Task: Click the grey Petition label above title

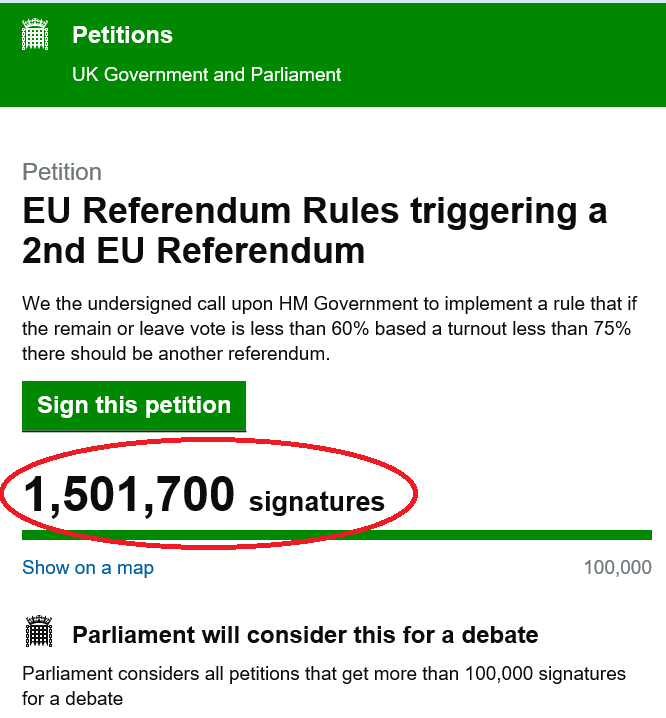Action: (62, 172)
